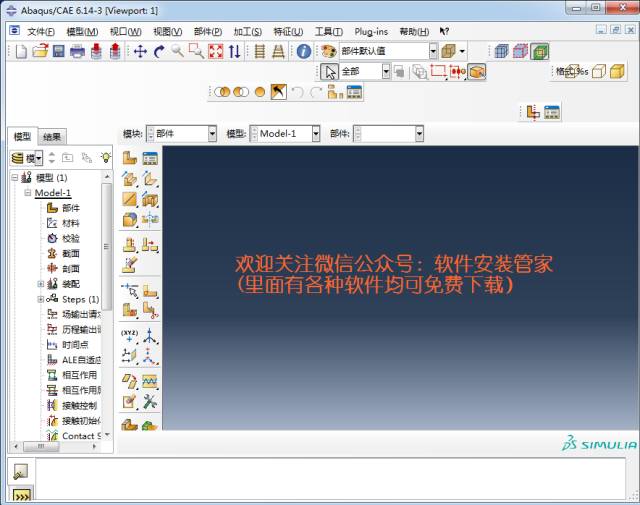Click the color palette icon beside 部件默认值
Screen dimensions: 640x505
[328, 51]
